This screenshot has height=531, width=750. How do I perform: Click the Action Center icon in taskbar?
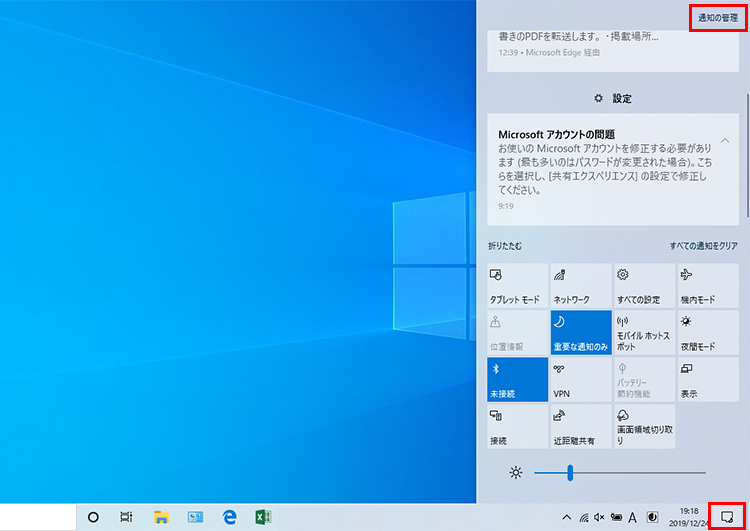727,517
